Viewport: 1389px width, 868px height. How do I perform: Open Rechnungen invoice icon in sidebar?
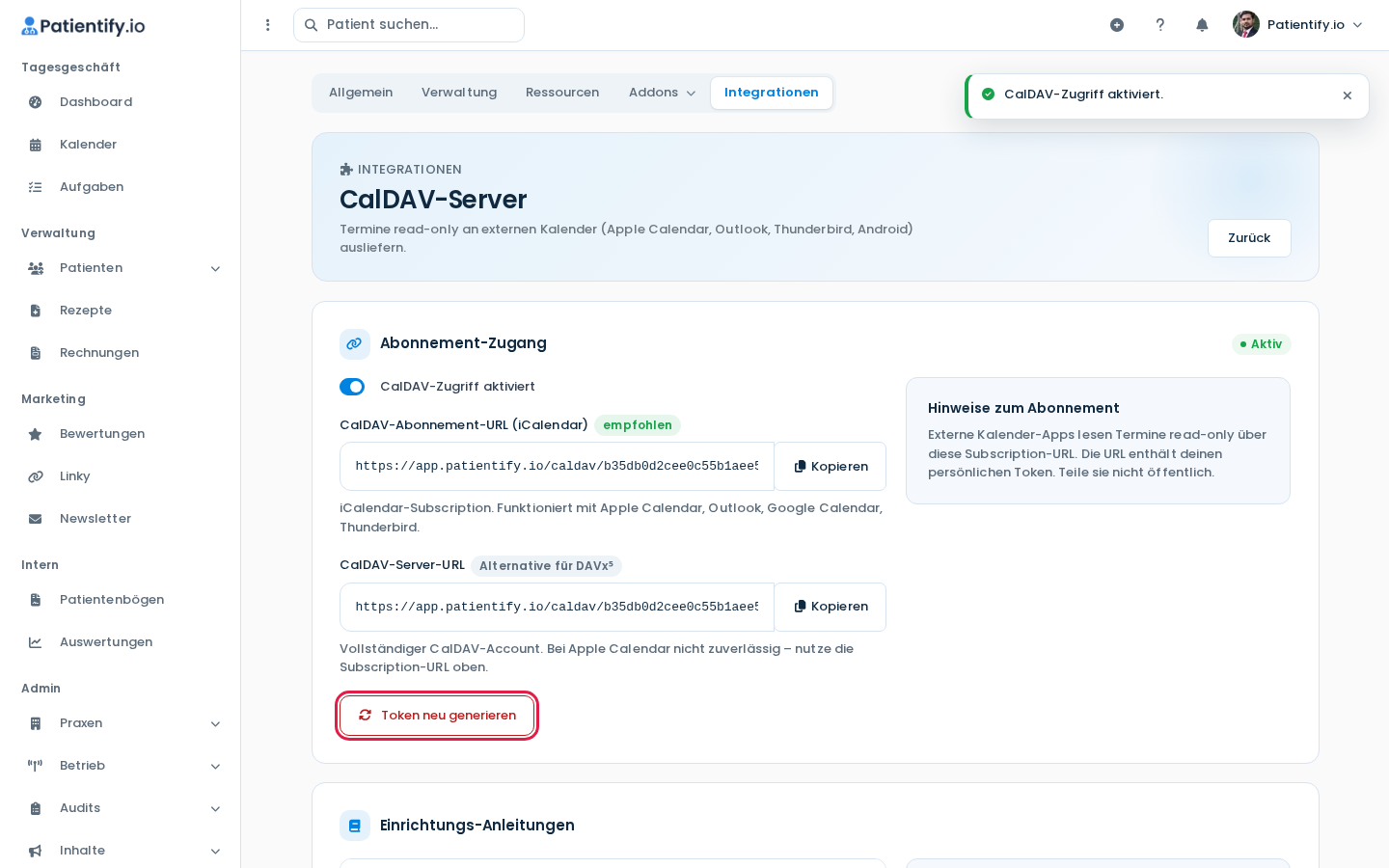tap(36, 353)
